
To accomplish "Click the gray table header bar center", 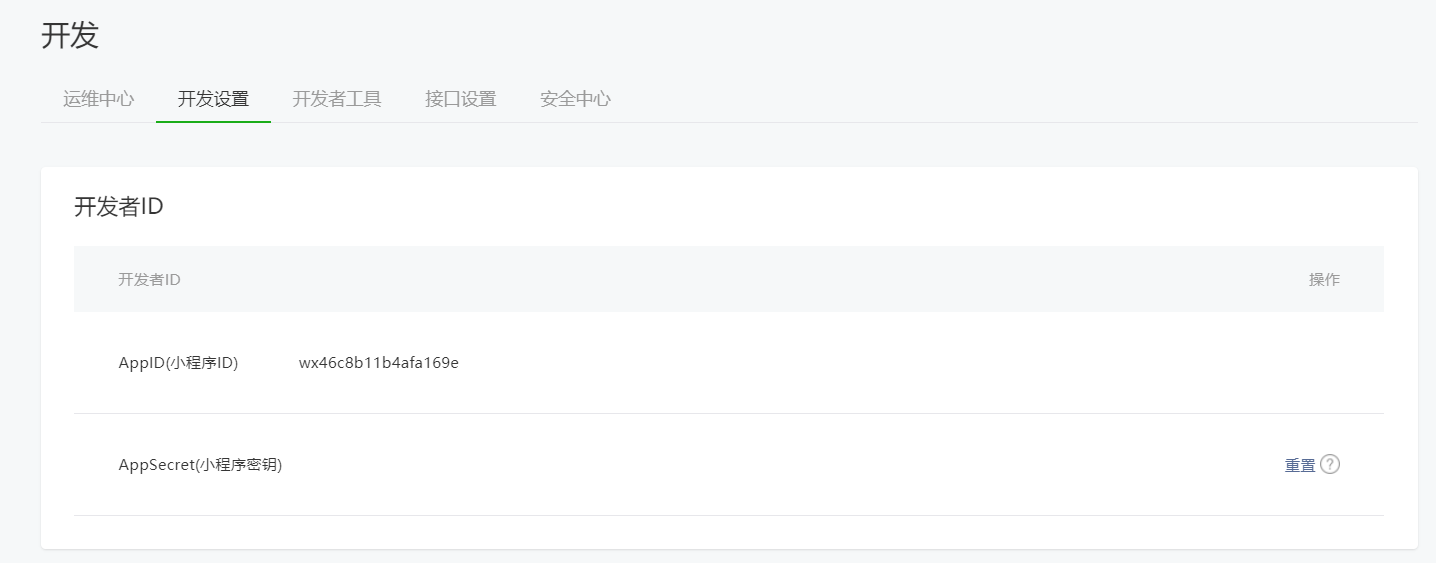I will point(729,279).
